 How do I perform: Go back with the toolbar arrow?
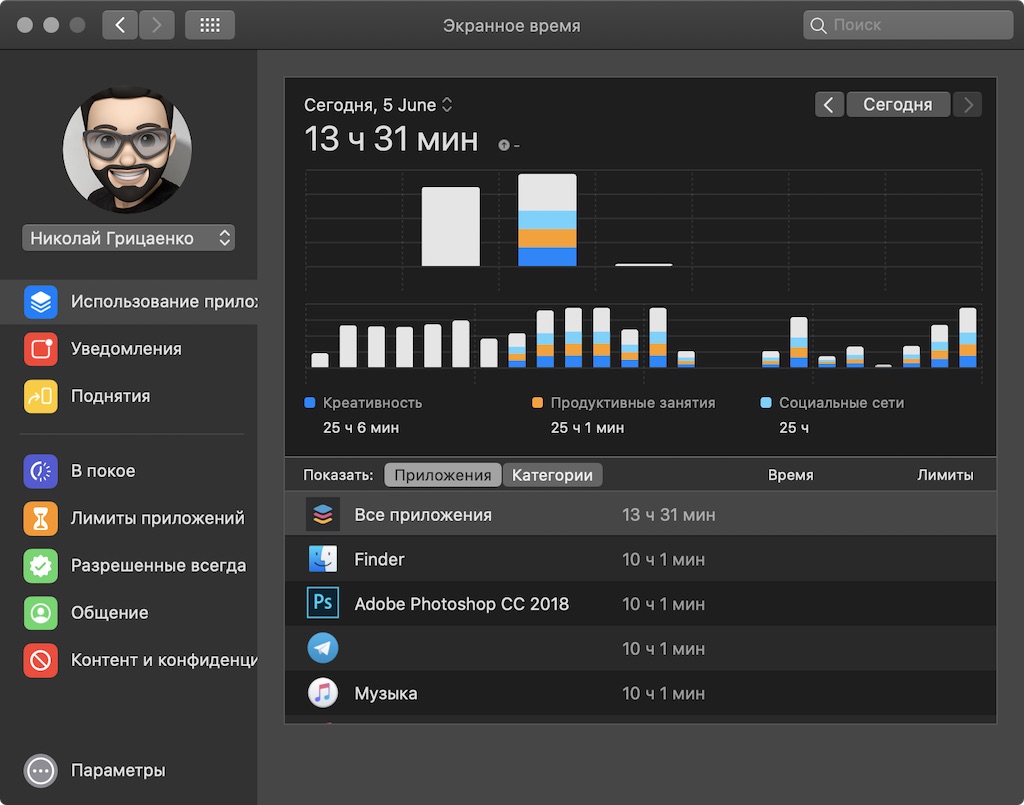coord(120,25)
